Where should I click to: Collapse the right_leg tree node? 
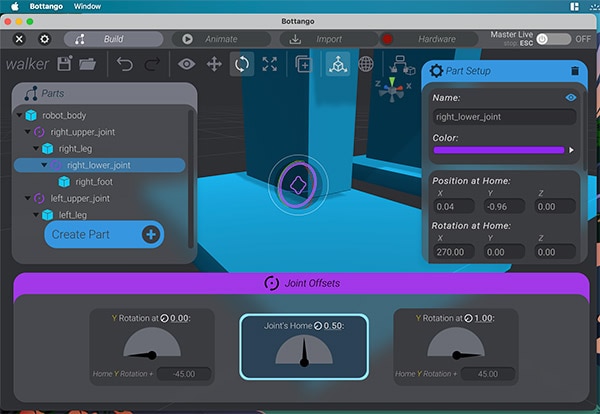pyautogui.click(x=36, y=149)
